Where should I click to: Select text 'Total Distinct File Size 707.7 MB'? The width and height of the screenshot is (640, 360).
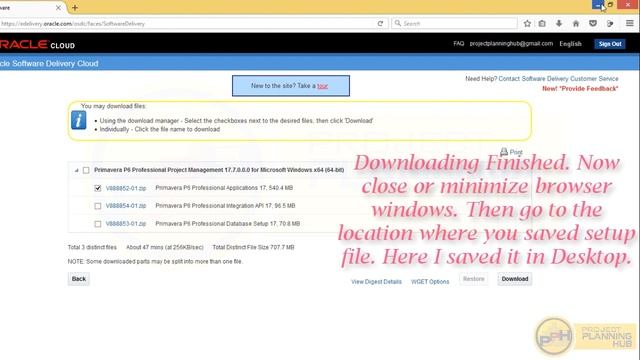pos(253,247)
